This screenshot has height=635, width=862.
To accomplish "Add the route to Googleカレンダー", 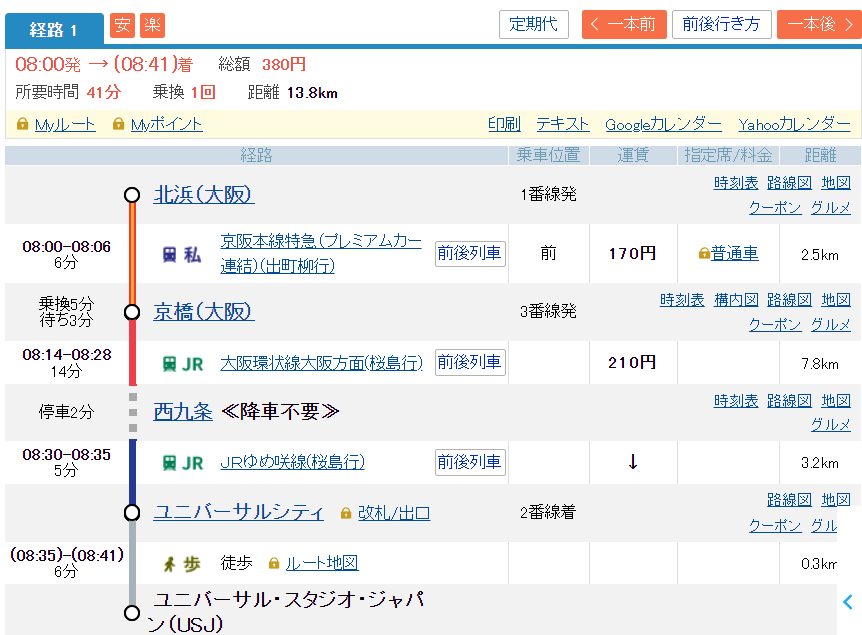I will 663,124.
